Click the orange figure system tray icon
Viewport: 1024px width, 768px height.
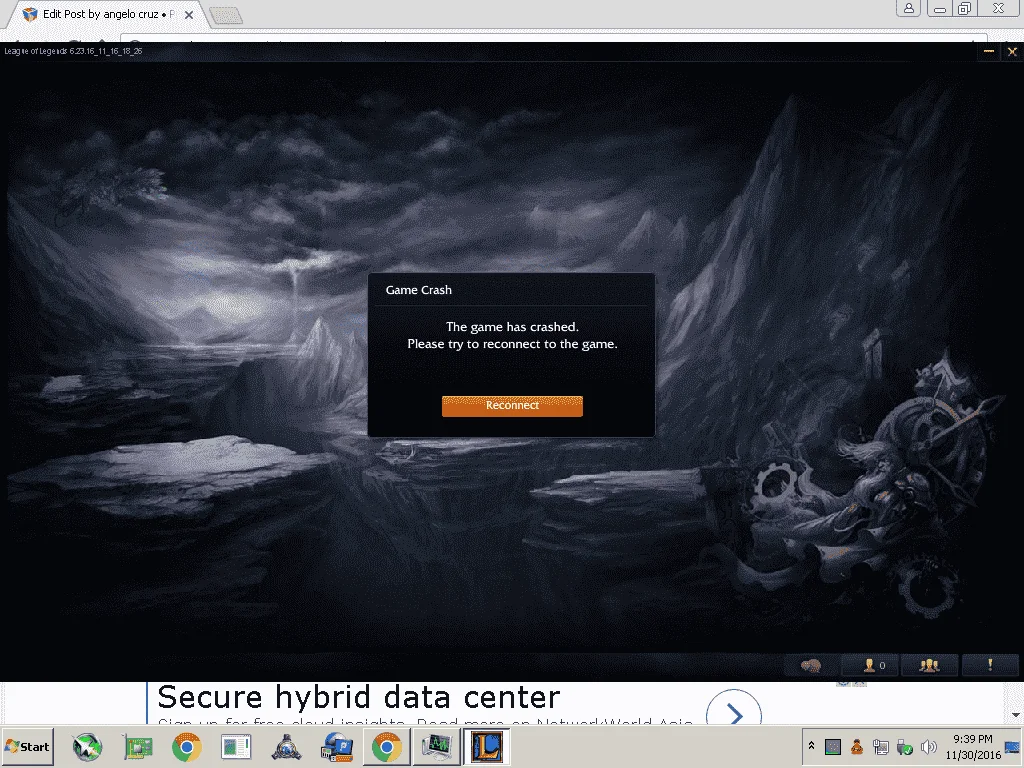(x=857, y=746)
